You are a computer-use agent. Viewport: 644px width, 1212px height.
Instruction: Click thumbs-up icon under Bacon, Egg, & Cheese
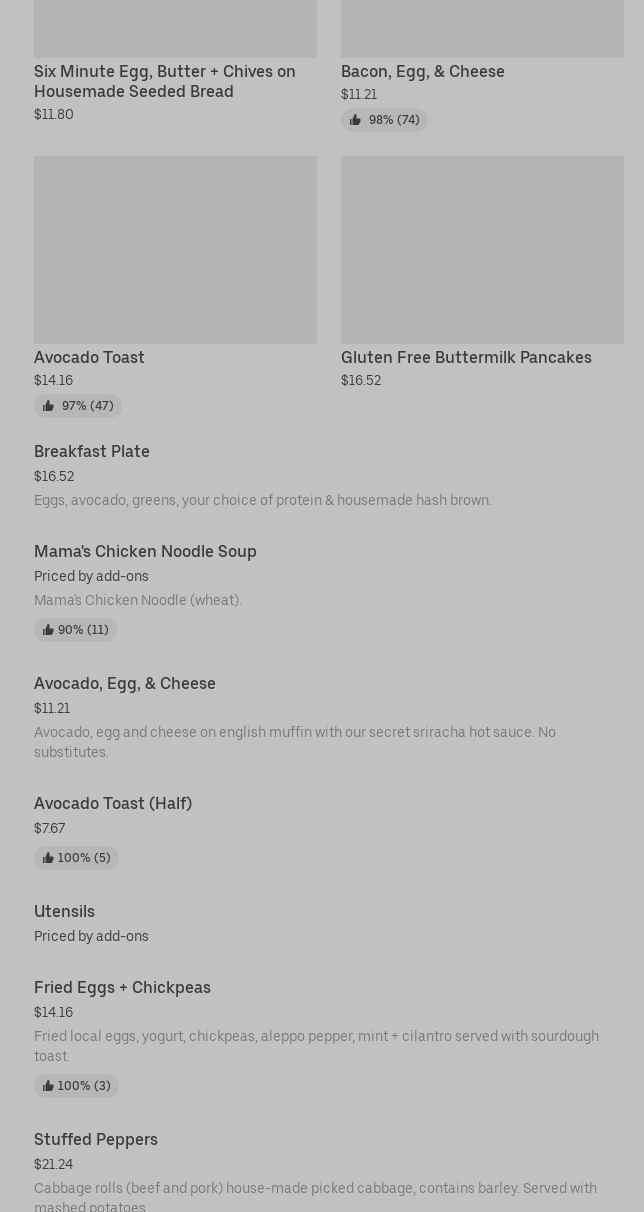[355, 120]
